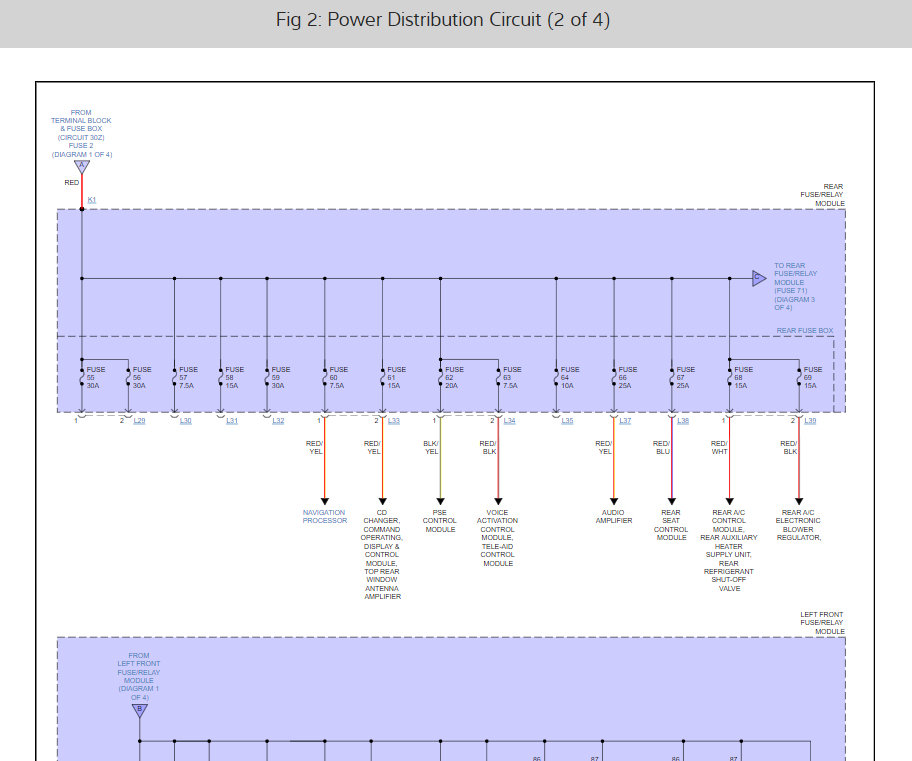Click the 'To Rear Fuse/Relay Module (Fuse 71)' reference
This screenshot has width=912, height=761.
(x=795, y=286)
